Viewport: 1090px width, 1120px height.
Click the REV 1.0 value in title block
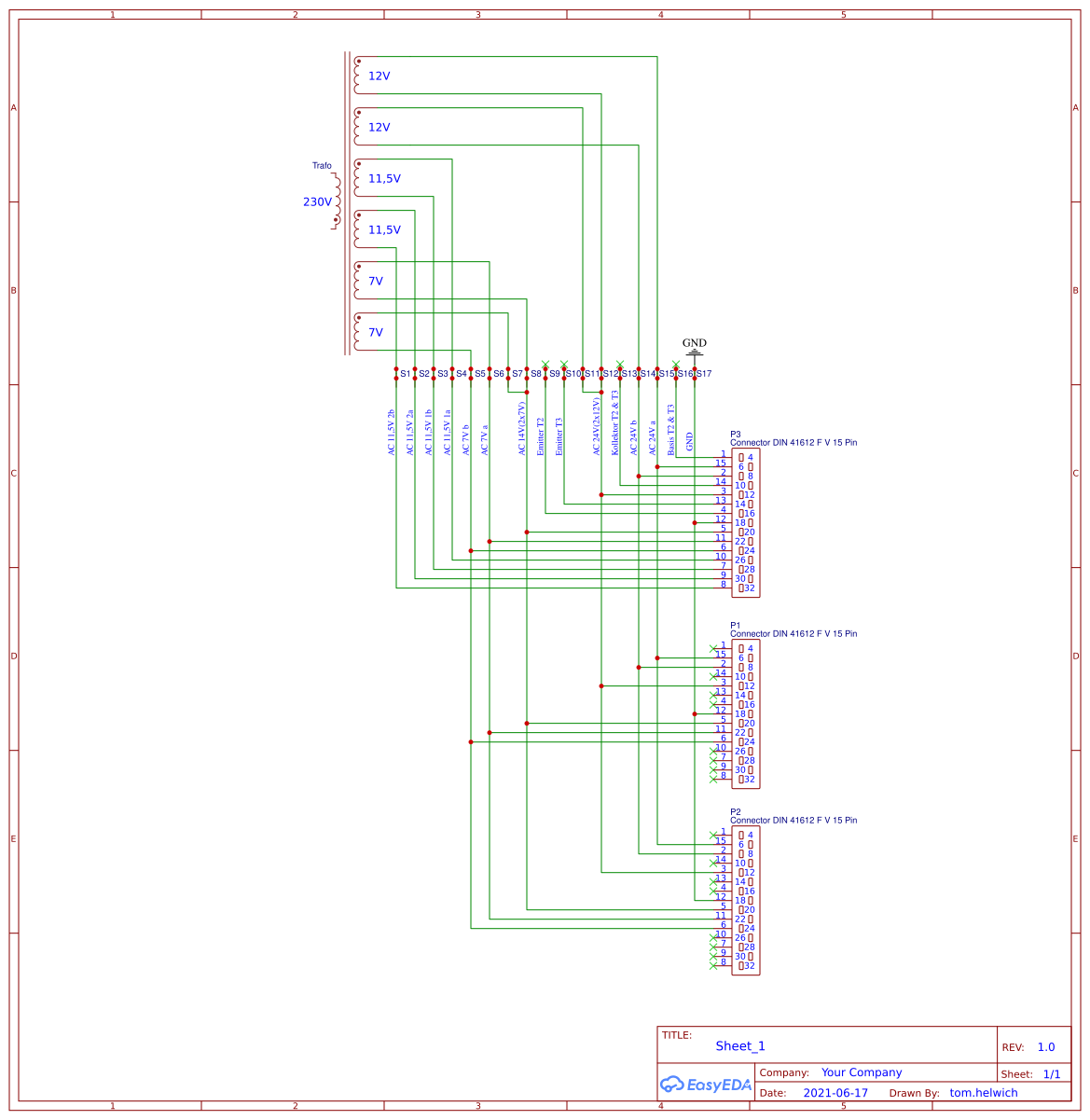pos(1045,1046)
